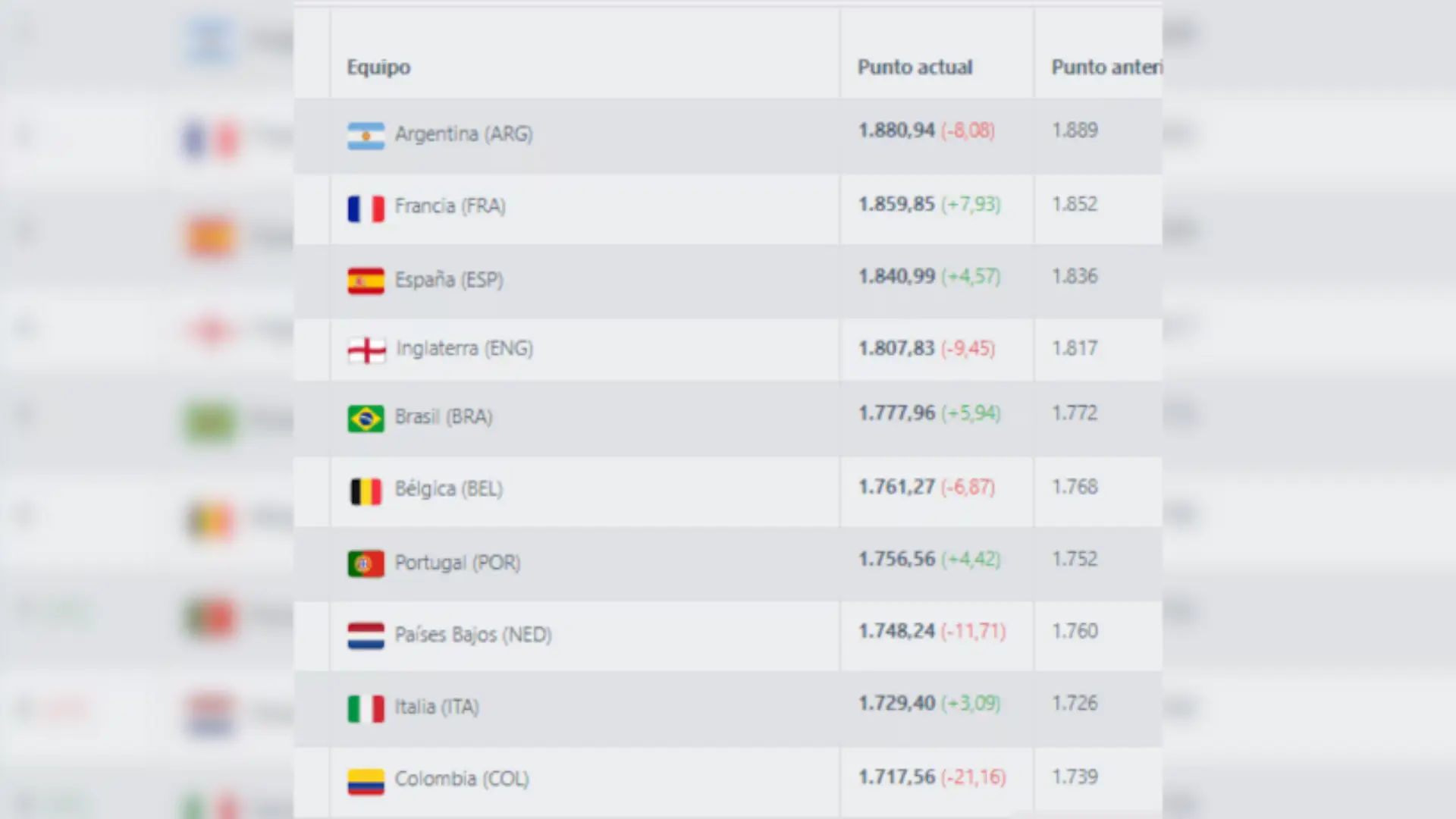Select the France flag icon
Screen dimensions: 1456x819
[x=367, y=206]
